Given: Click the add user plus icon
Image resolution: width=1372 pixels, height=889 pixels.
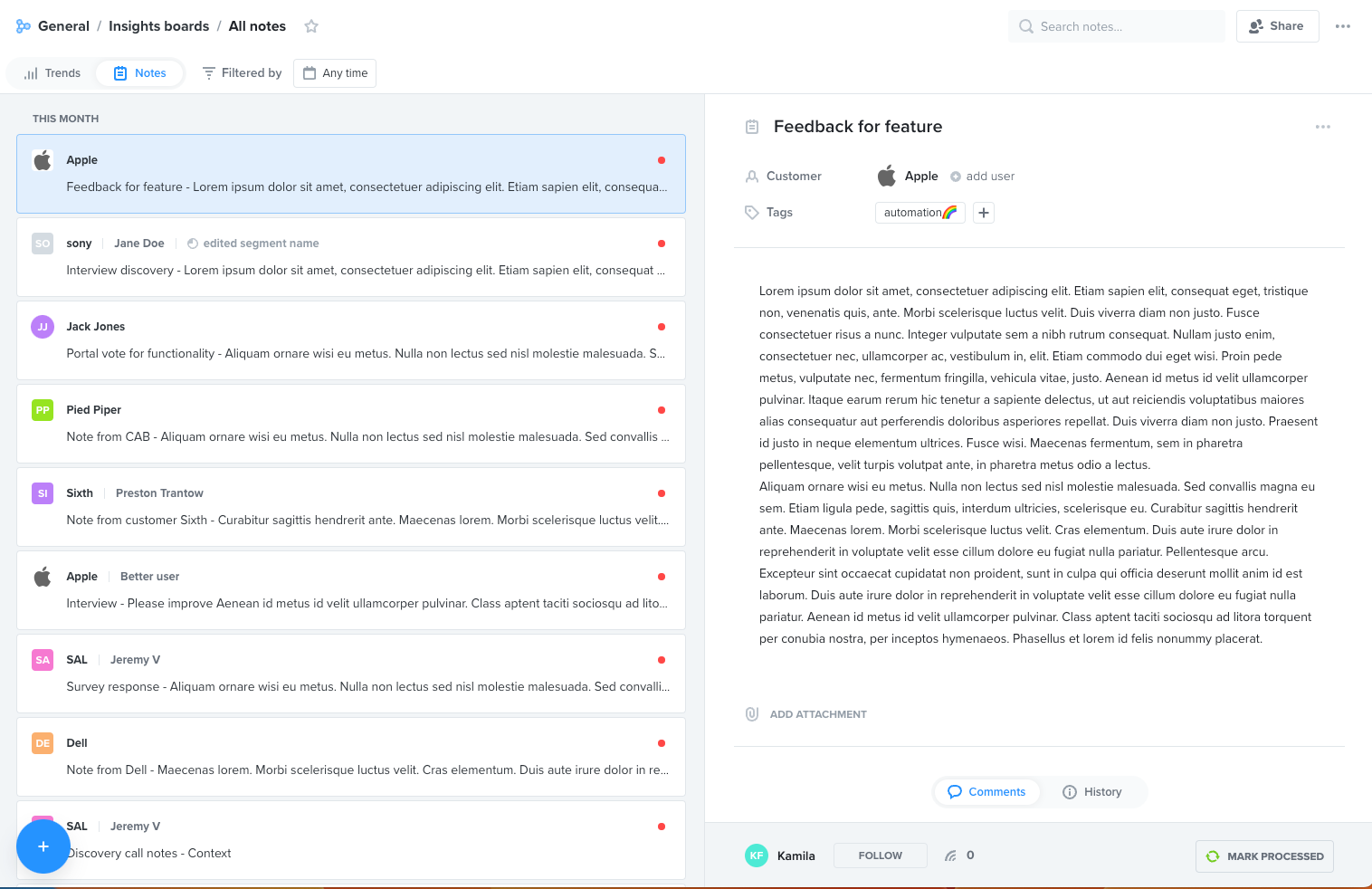Looking at the screenshot, I should coord(956,177).
